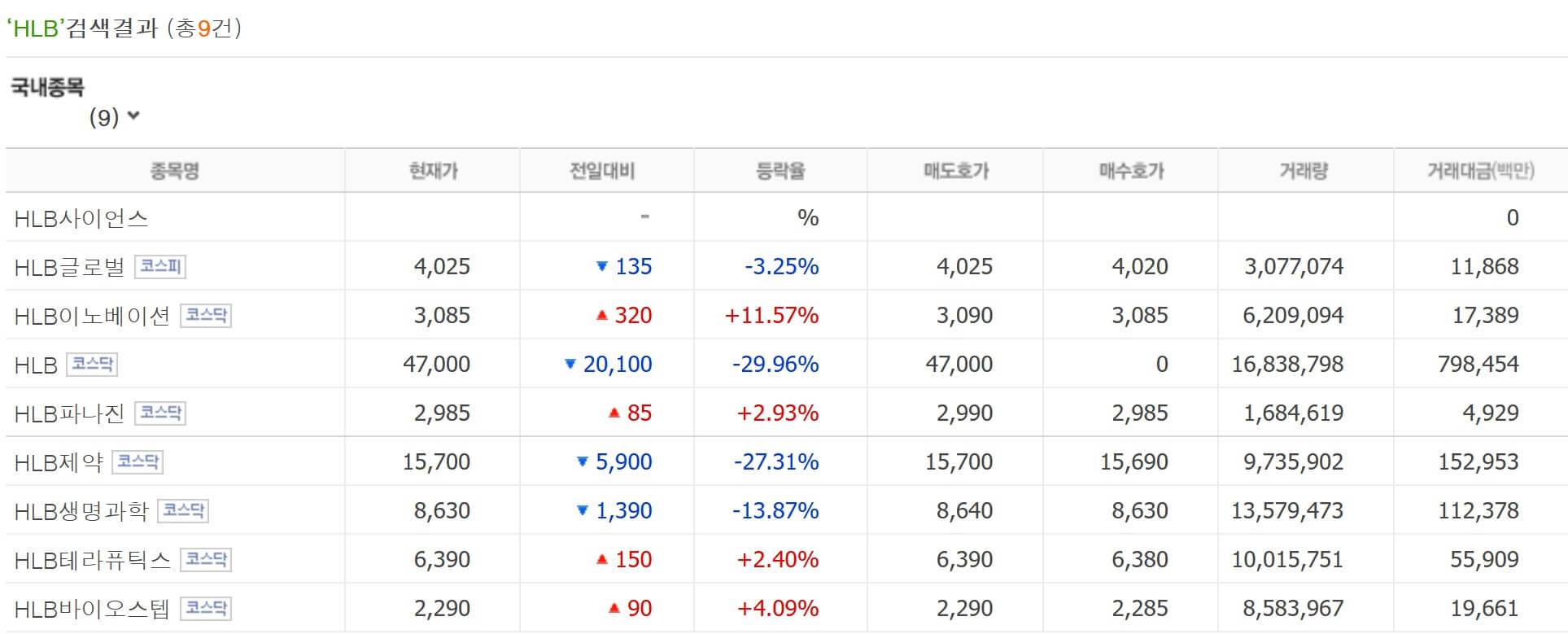1568x634 pixels.
Task: Open the HLB사이언스 stock link
Action: point(81,218)
